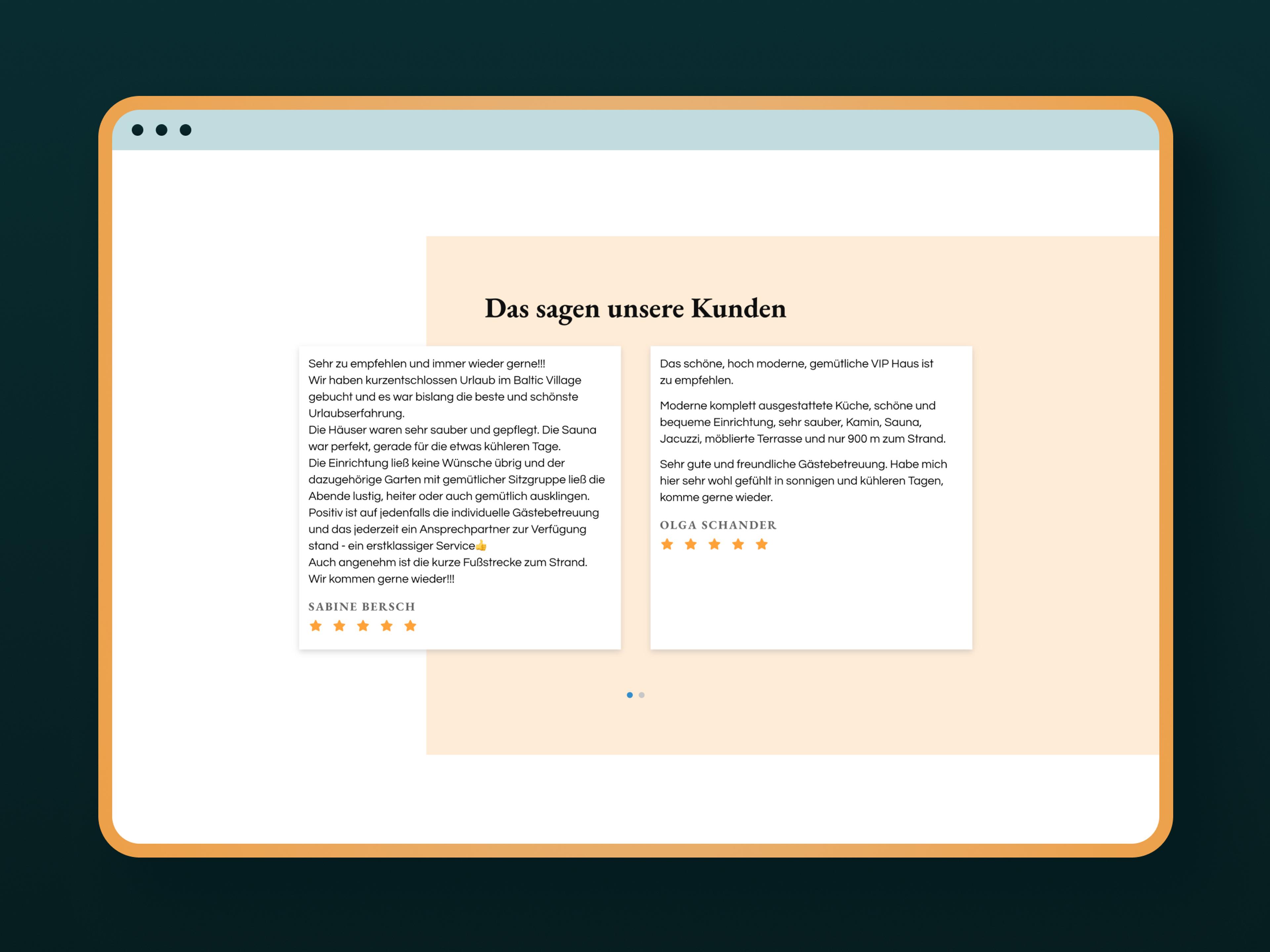Click fourth star under Sabine Bersch
This screenshot has height=952, width=1270.
tap(386, 625)
